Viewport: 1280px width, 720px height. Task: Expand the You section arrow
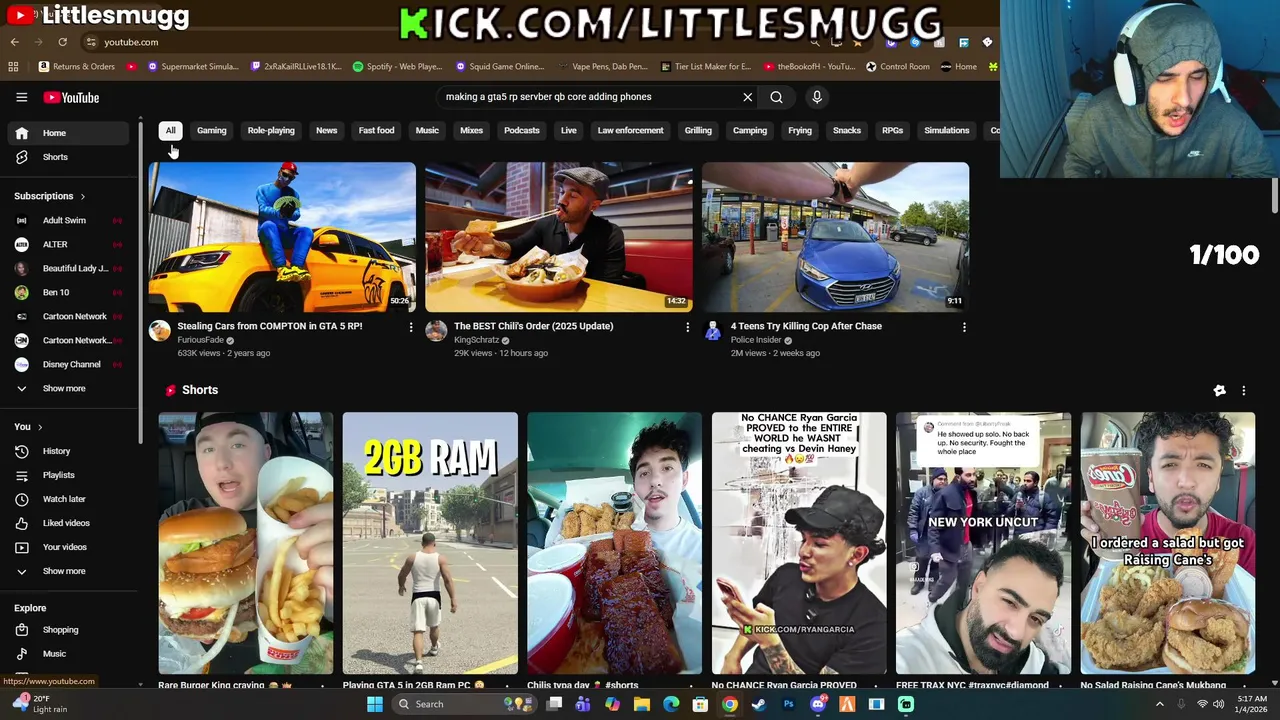pyautogui.click(x=40, y=427)
